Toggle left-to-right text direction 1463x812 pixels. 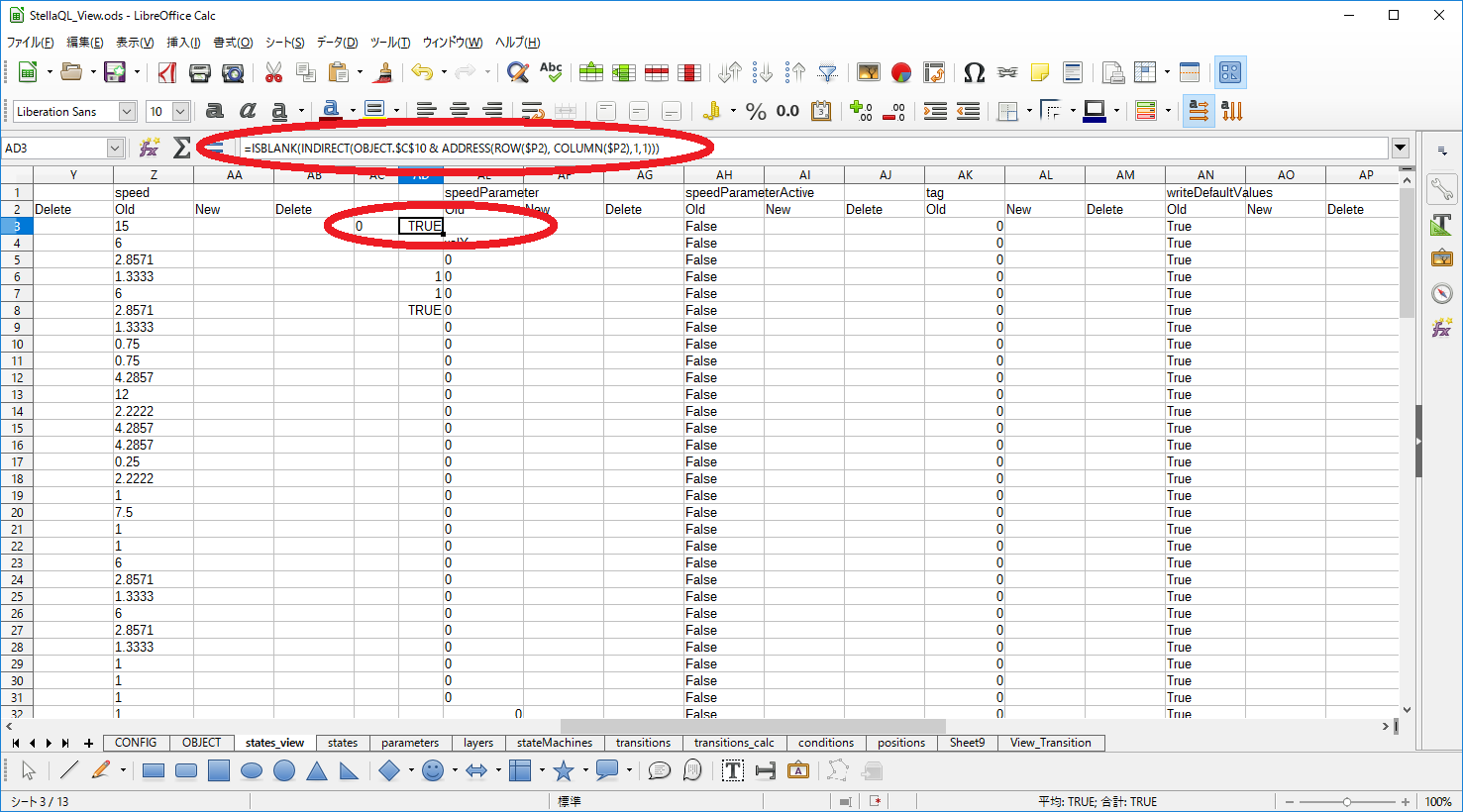point(1199,111)
